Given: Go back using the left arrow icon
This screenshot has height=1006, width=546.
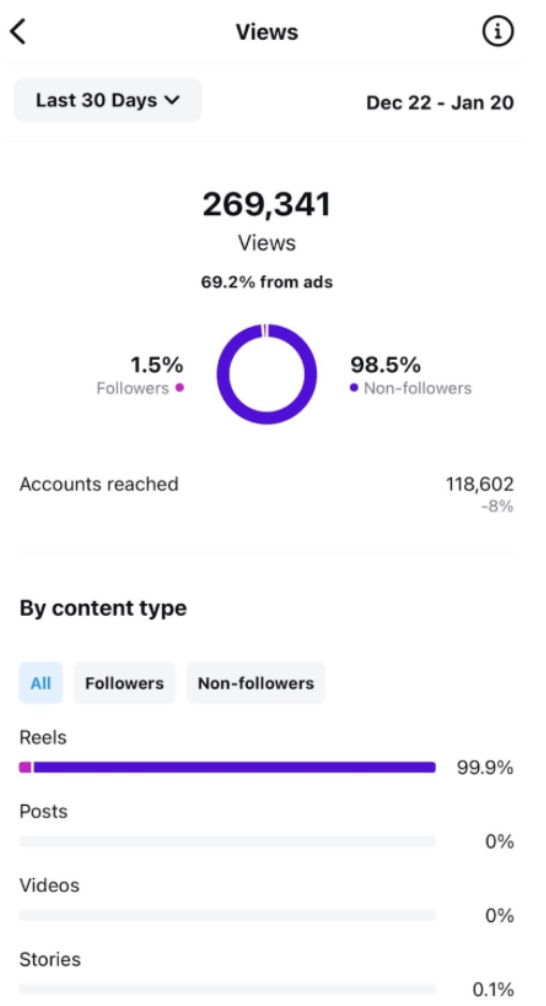Looking at the screenshot, I should 18,31.
